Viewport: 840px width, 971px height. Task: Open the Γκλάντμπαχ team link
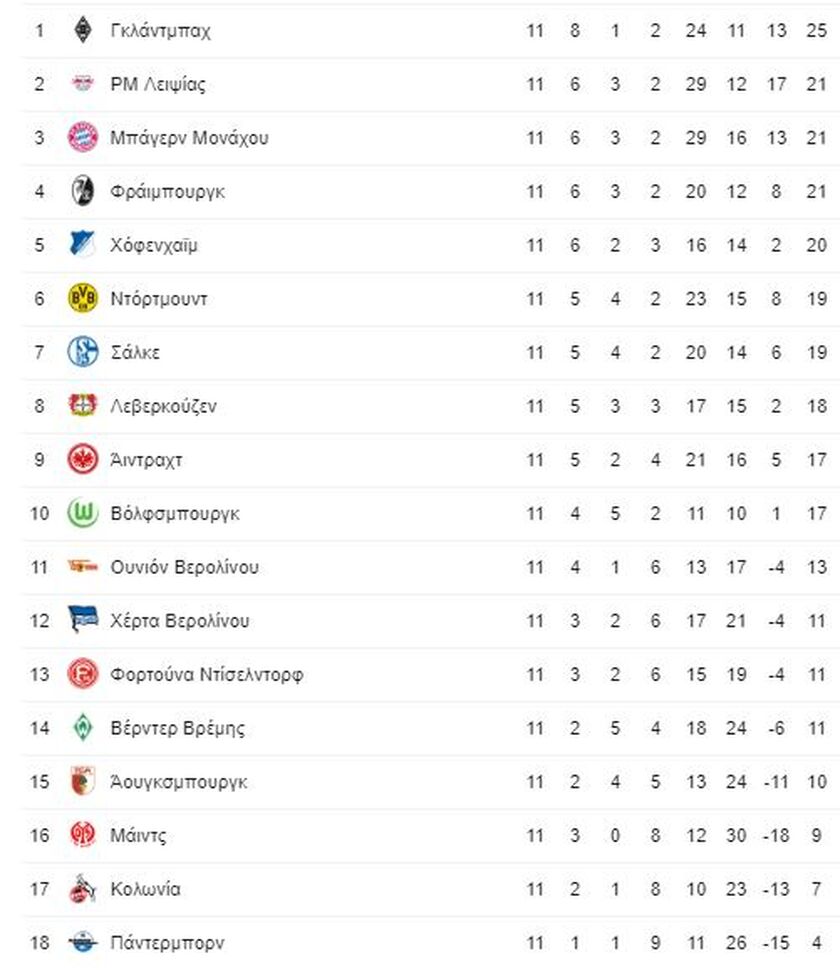click(160, 30)
